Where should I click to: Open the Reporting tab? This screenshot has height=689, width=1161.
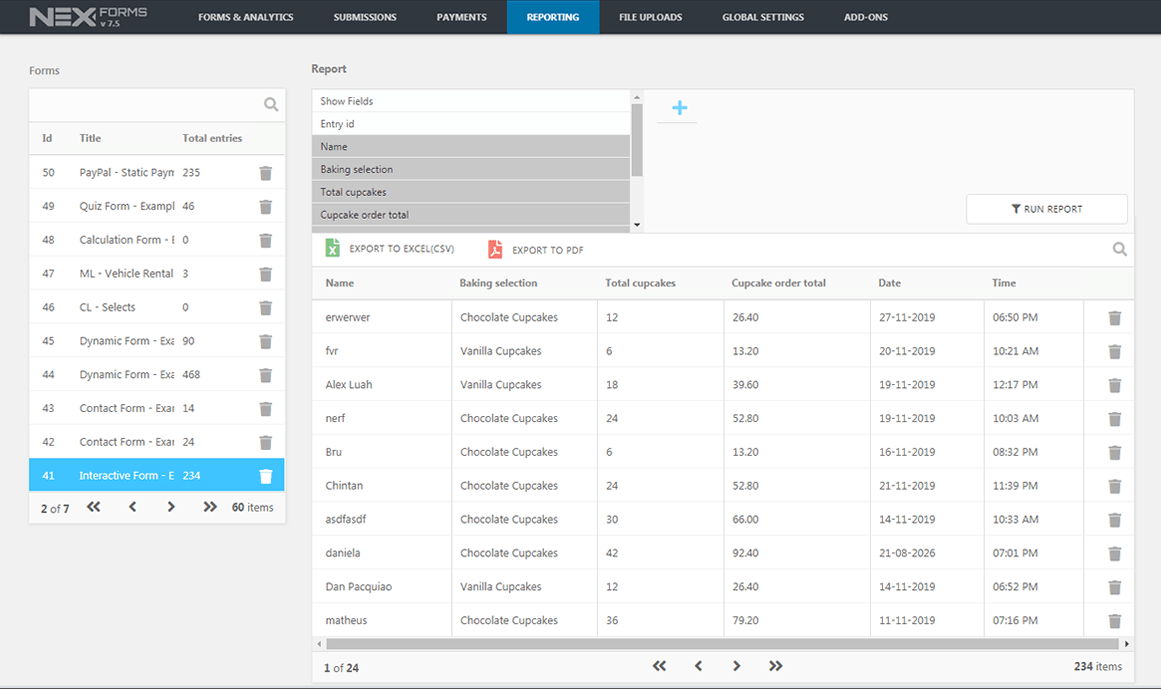553,17
